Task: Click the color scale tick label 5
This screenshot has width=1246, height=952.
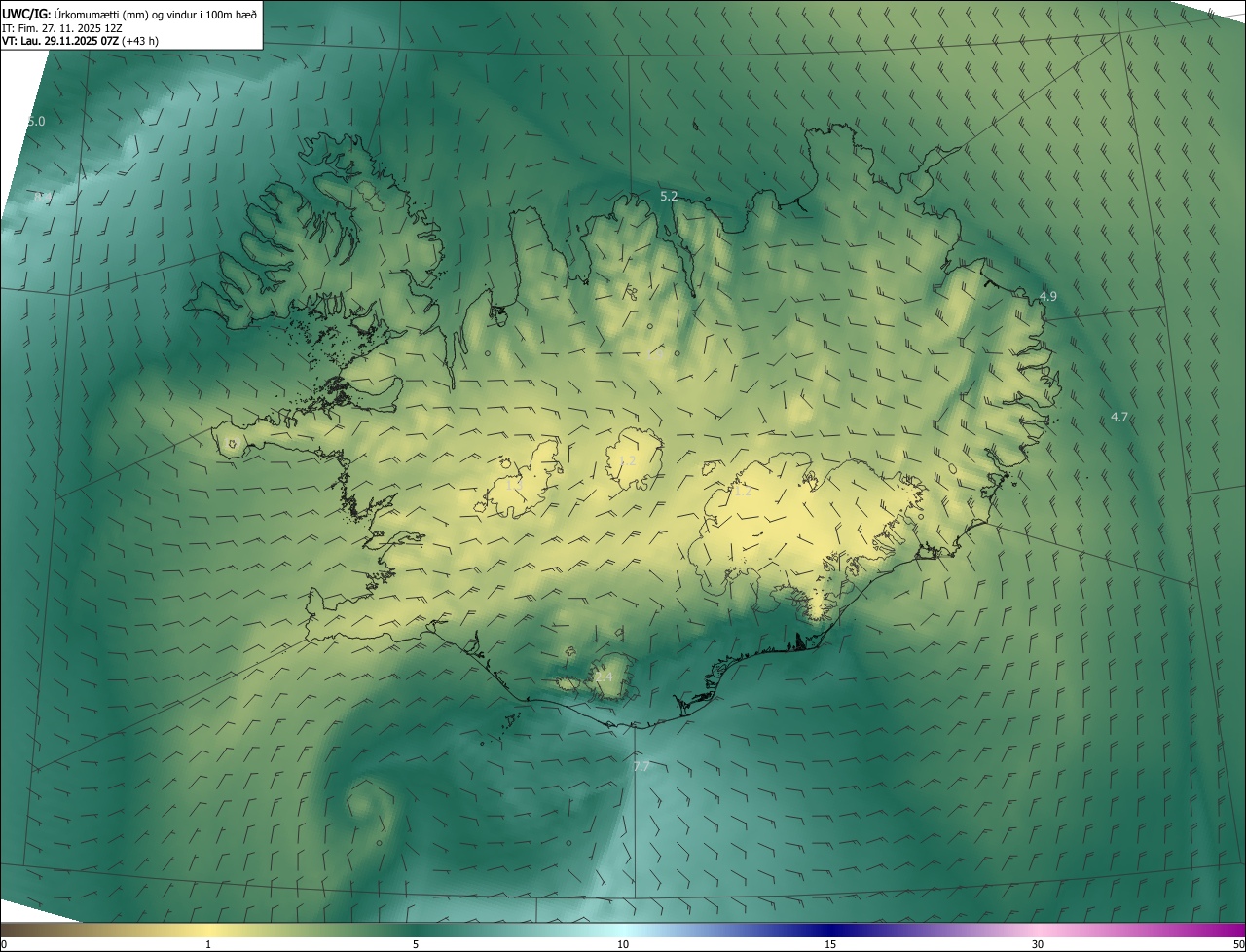Action: click(416, 944)
